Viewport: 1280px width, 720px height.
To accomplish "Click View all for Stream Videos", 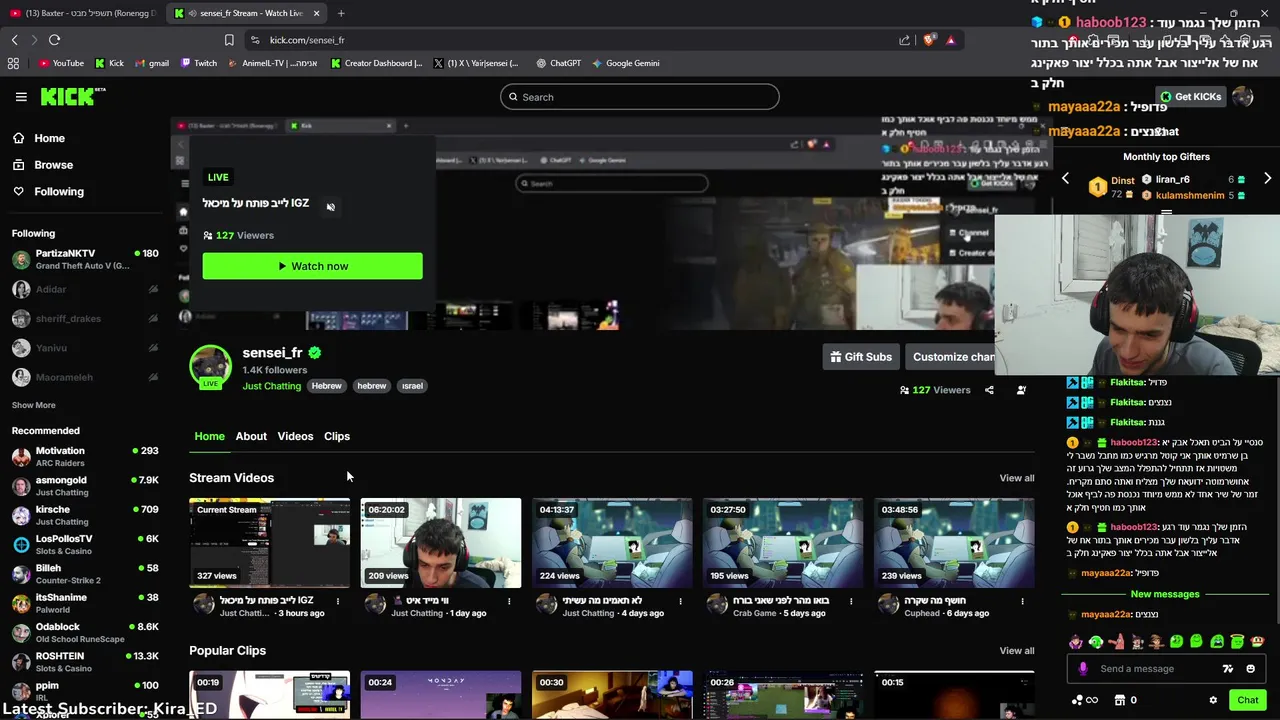I will pyautogui.click(x=1017, y=478).
